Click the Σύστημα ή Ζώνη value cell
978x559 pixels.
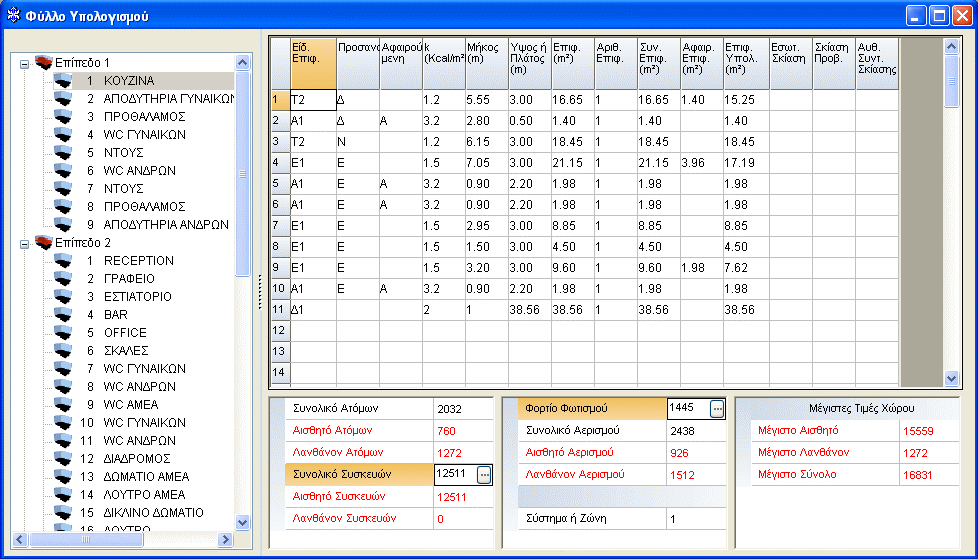click(x=696, y=519)
